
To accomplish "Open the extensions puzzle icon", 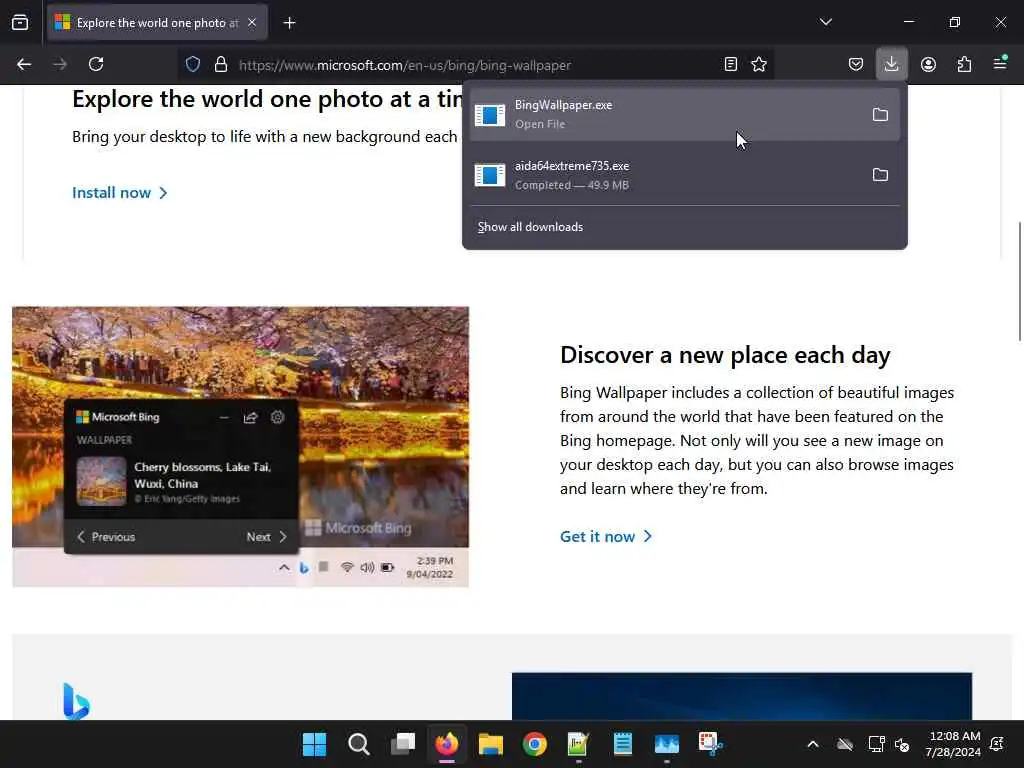I will (964, 64).
